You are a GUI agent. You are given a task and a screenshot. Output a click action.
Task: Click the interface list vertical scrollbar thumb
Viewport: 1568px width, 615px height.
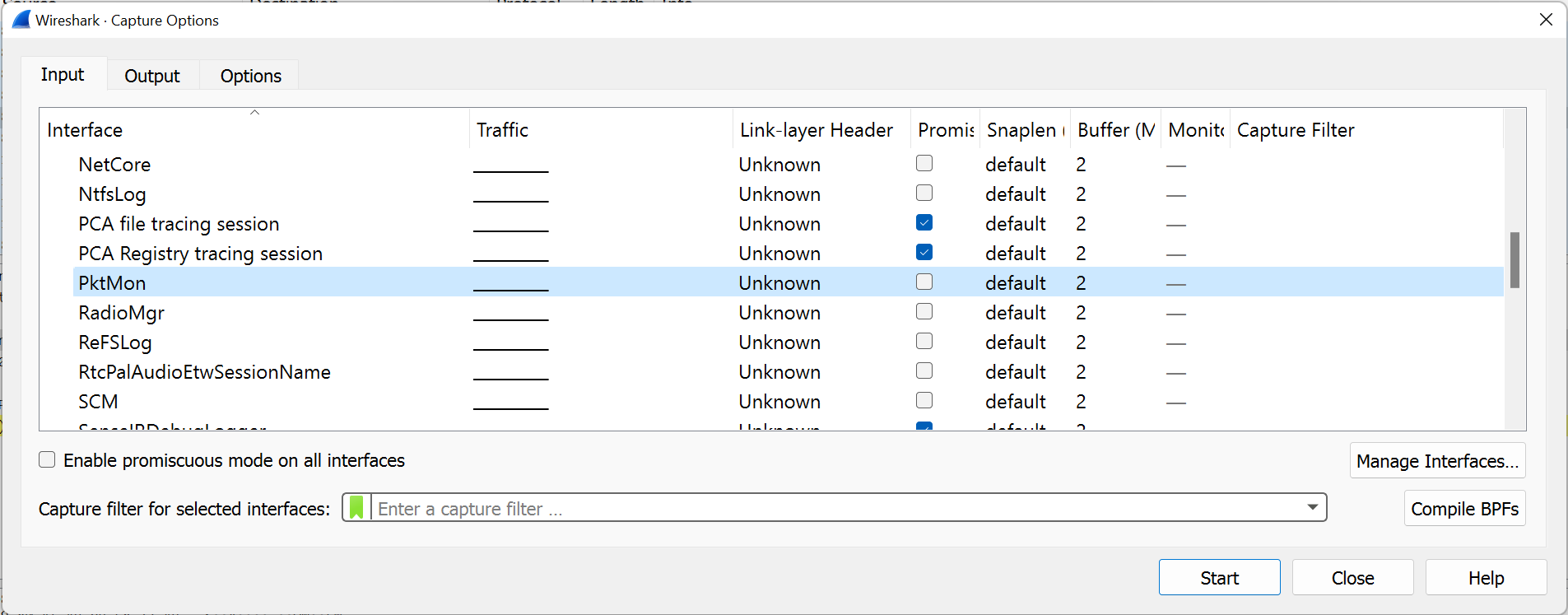(x=1514, y=260)
